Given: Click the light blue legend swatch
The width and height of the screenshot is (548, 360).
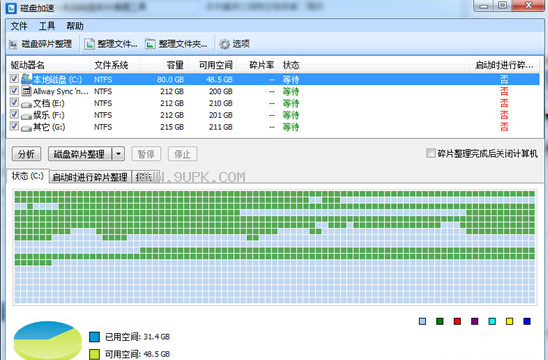Looking at the screenshot, I should (x=422, y=321).
